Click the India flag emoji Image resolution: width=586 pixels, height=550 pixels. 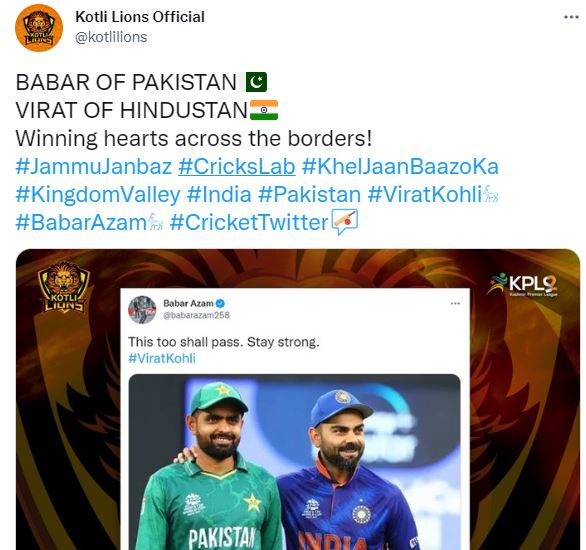pyautogui.click(x=264, y=110)
